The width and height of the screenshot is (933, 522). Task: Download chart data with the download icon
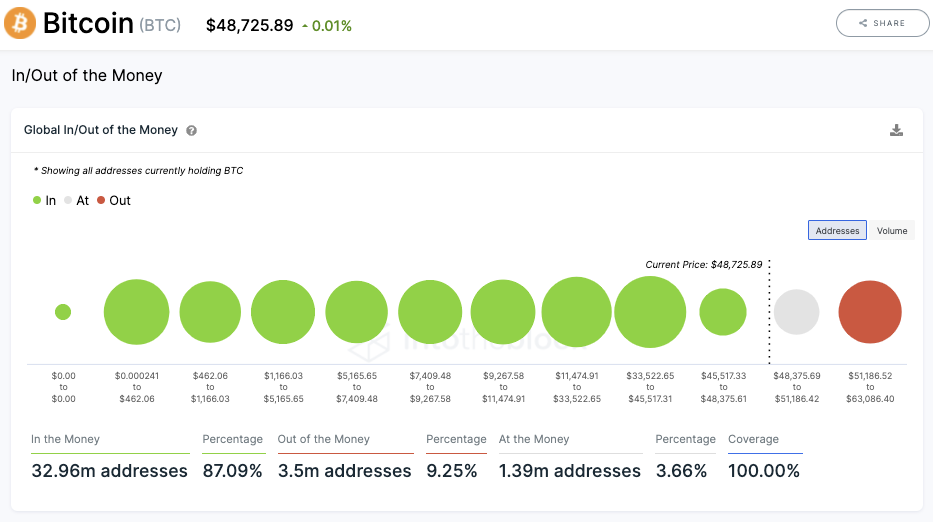[x=896, y=130]
